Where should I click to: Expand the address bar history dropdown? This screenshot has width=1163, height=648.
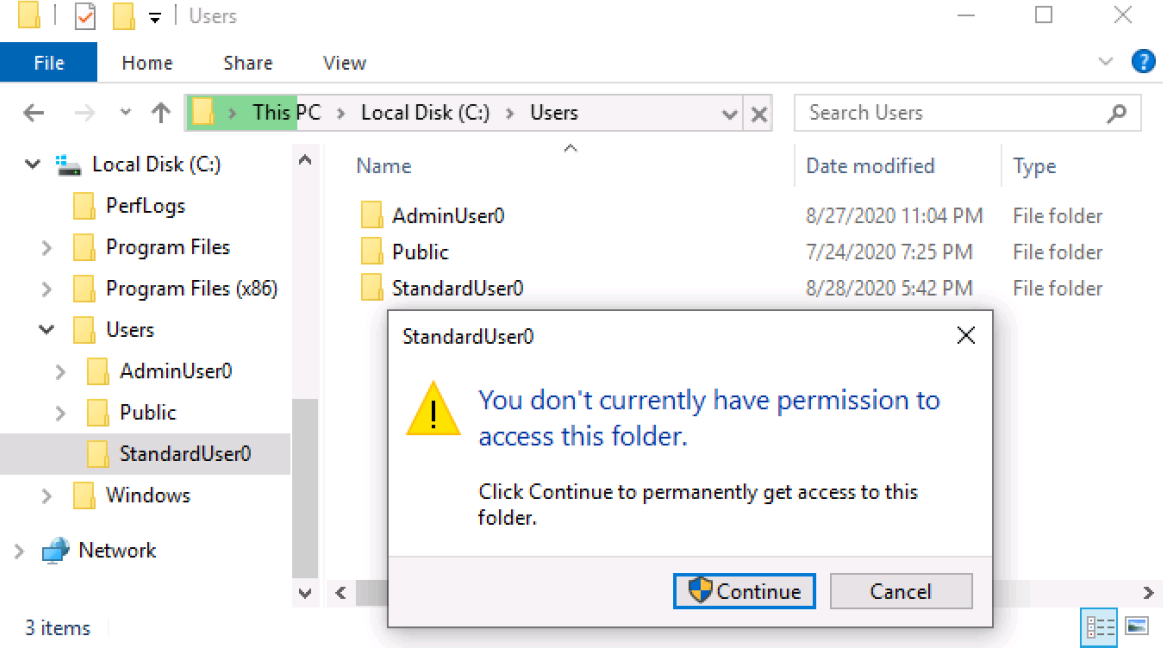coord(729,114)
